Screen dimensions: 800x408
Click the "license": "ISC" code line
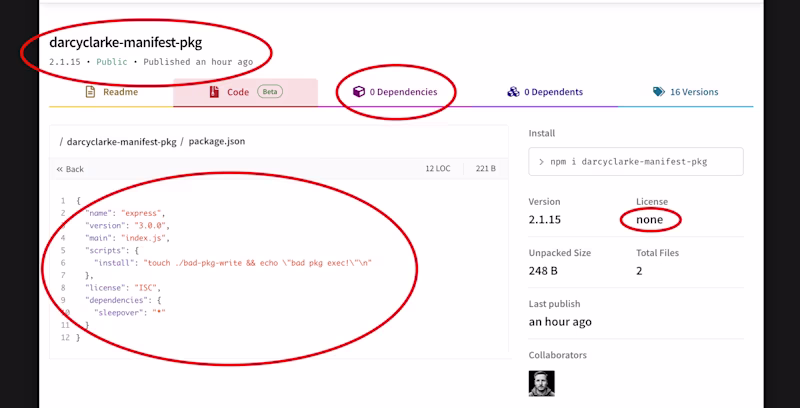coord(123,288)
